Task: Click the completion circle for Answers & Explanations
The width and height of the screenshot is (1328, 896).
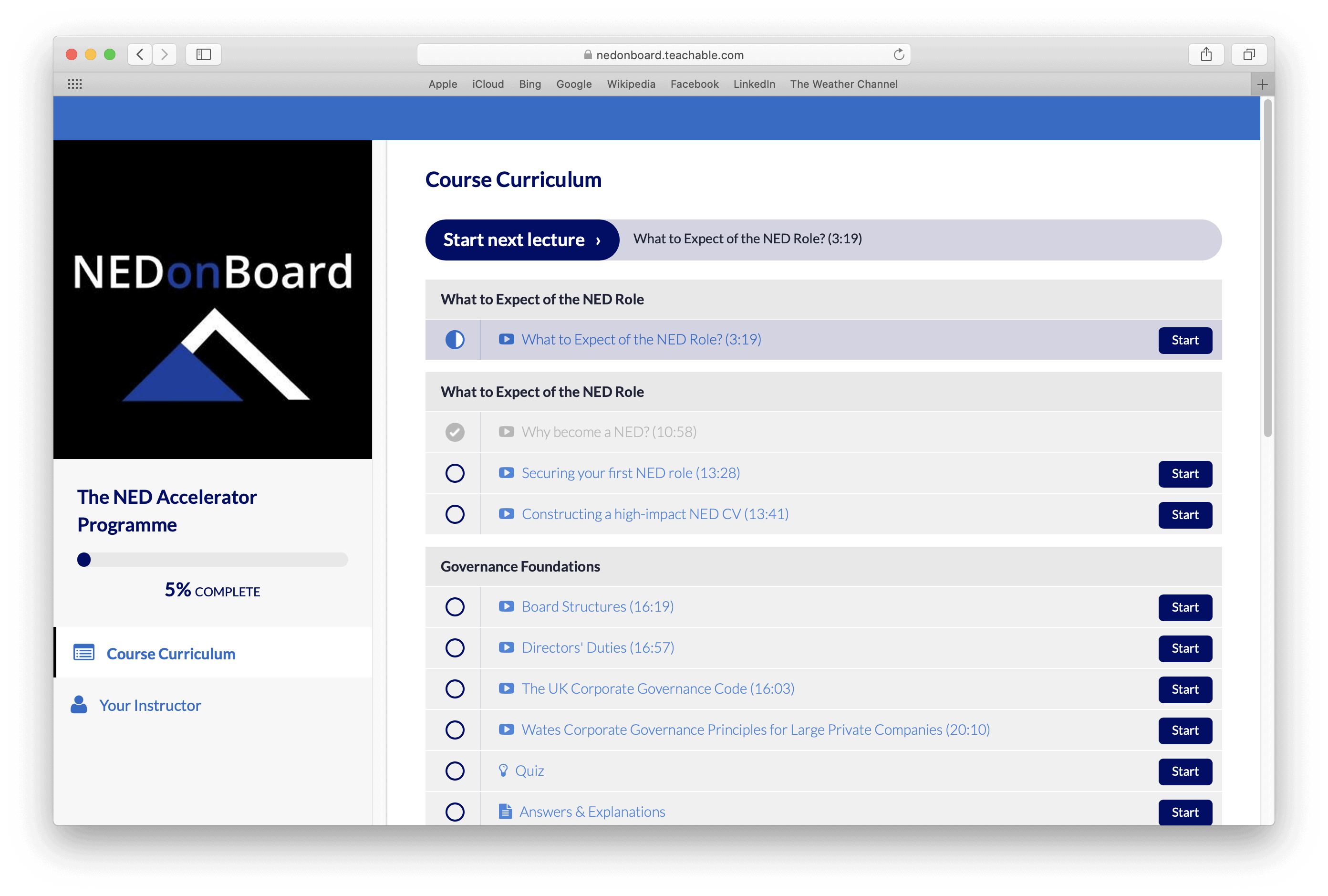Action: pyautogui.click(x=455, y=812)
